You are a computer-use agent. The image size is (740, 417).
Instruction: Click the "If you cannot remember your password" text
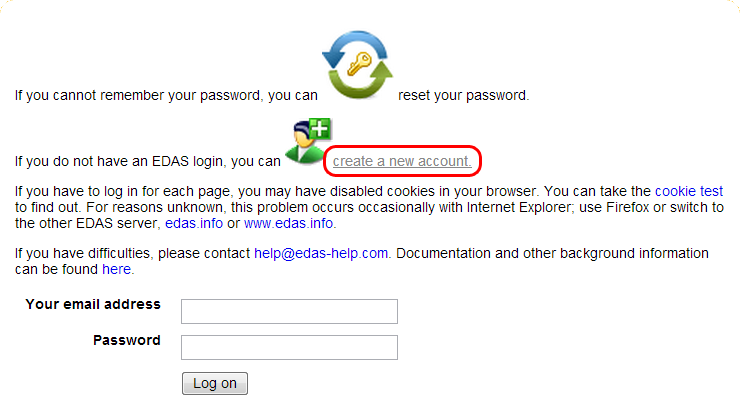click(x=166, y=96)
